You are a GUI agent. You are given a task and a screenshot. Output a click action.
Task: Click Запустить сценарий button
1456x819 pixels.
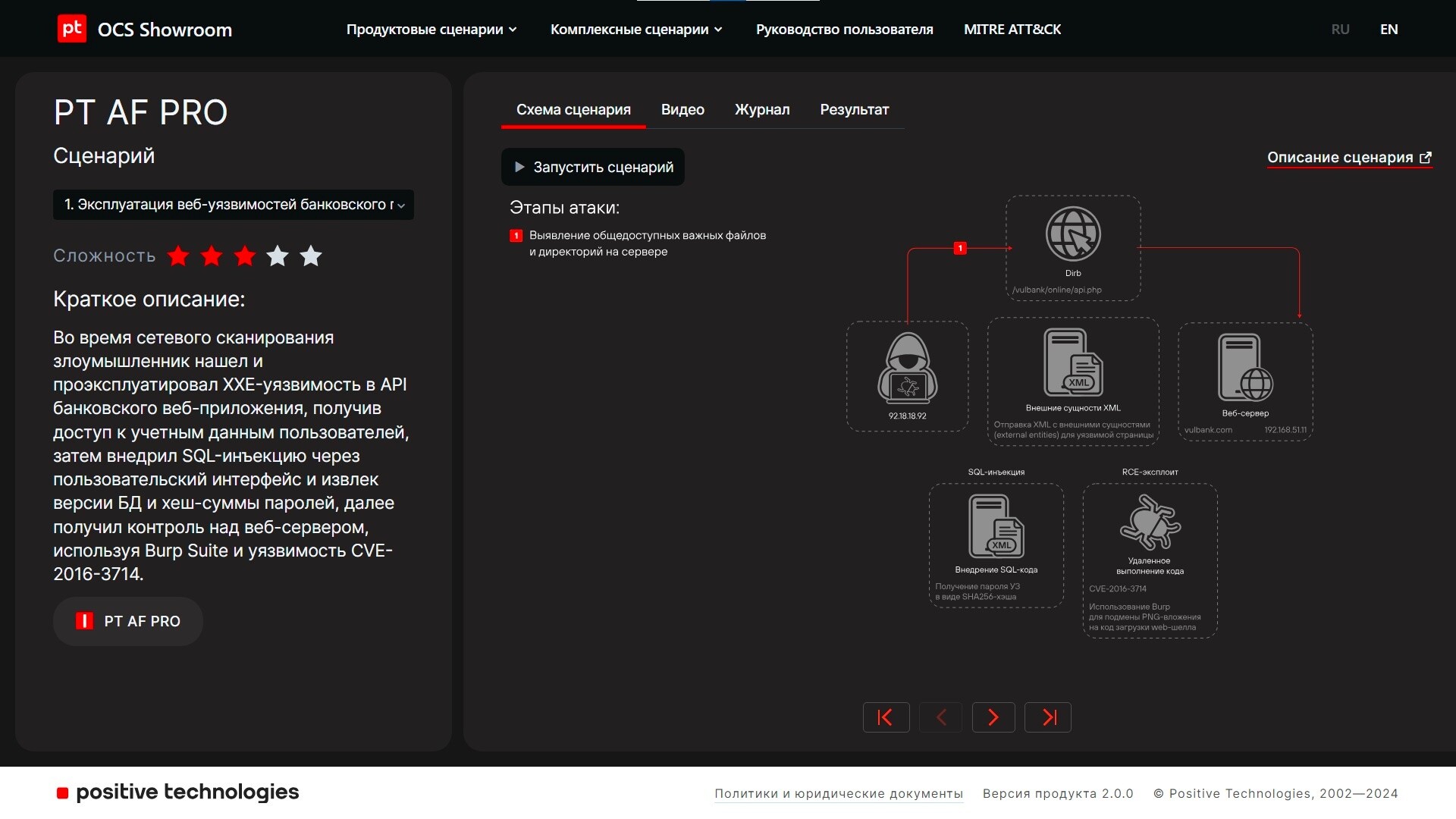pos(593,167)
